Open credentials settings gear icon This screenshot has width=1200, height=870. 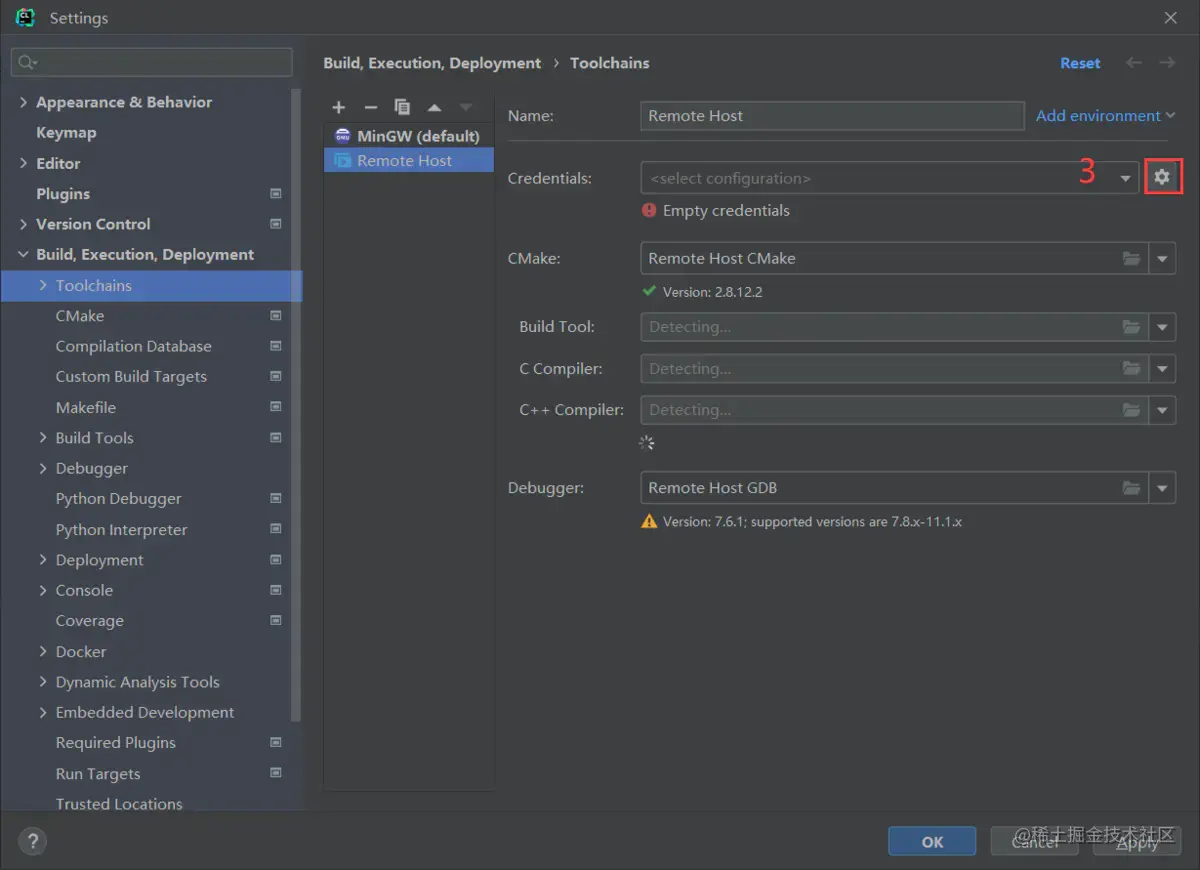[x=1162, y=177]
